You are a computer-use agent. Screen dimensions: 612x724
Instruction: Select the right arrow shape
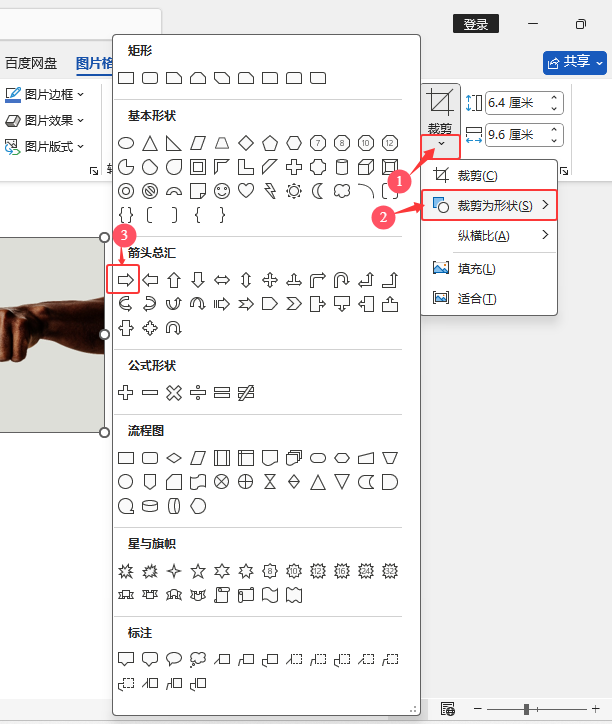coord(126,280)
